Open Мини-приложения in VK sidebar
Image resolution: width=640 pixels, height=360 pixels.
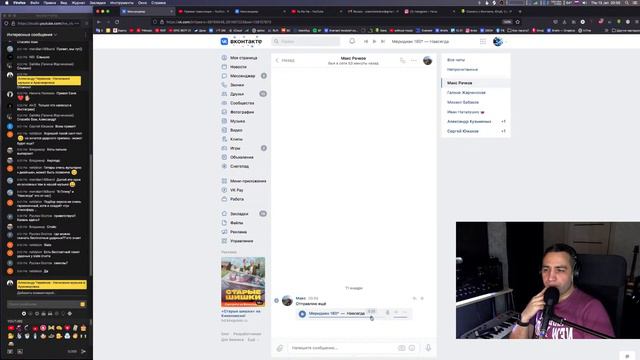[248, 181]
